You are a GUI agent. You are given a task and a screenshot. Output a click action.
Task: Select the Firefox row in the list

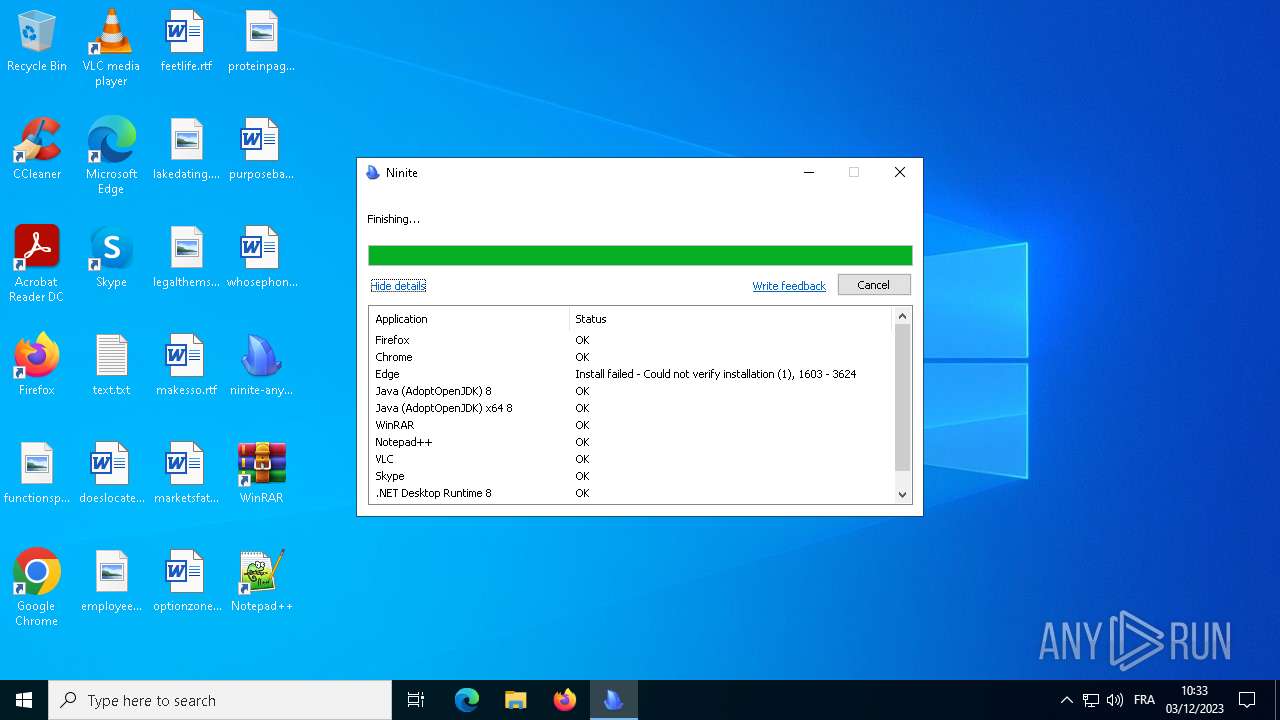point(631,340)
